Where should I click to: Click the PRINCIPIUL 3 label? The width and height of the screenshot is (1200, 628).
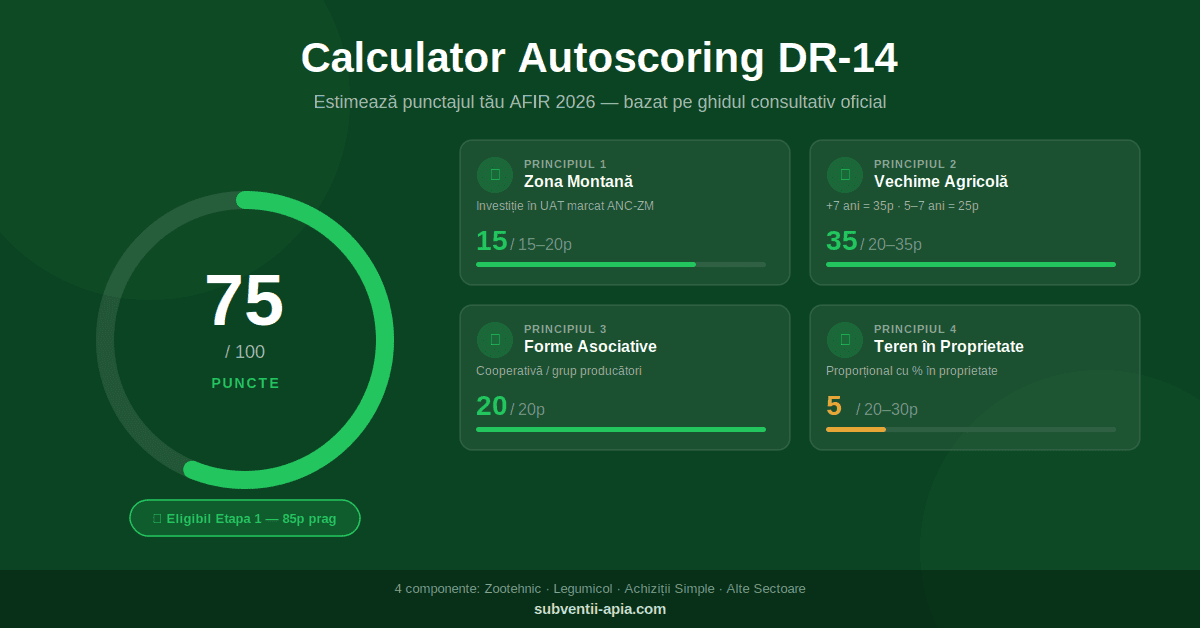click(565, 329)
